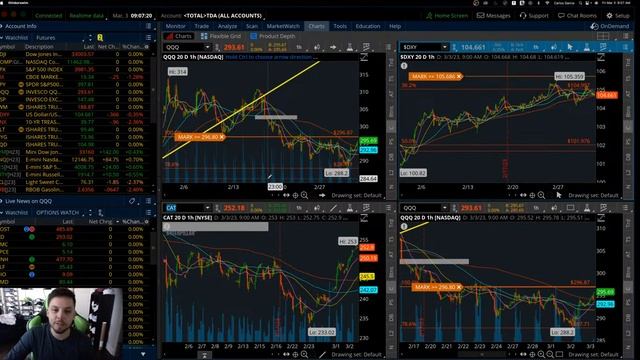Switch to the Analyze tab
The width and height of the screenshot is (640, 360).
(x=227, y=26)
